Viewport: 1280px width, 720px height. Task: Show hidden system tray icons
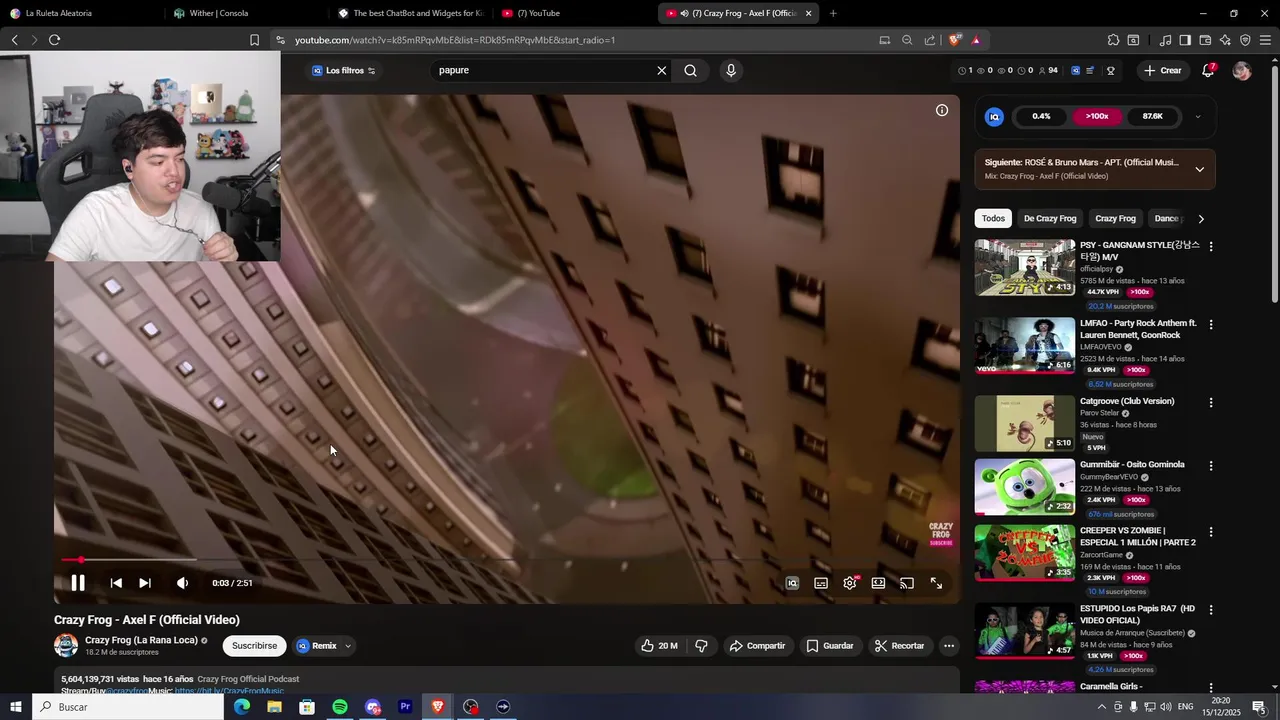pyautogui.click(x=1102, y=707)
